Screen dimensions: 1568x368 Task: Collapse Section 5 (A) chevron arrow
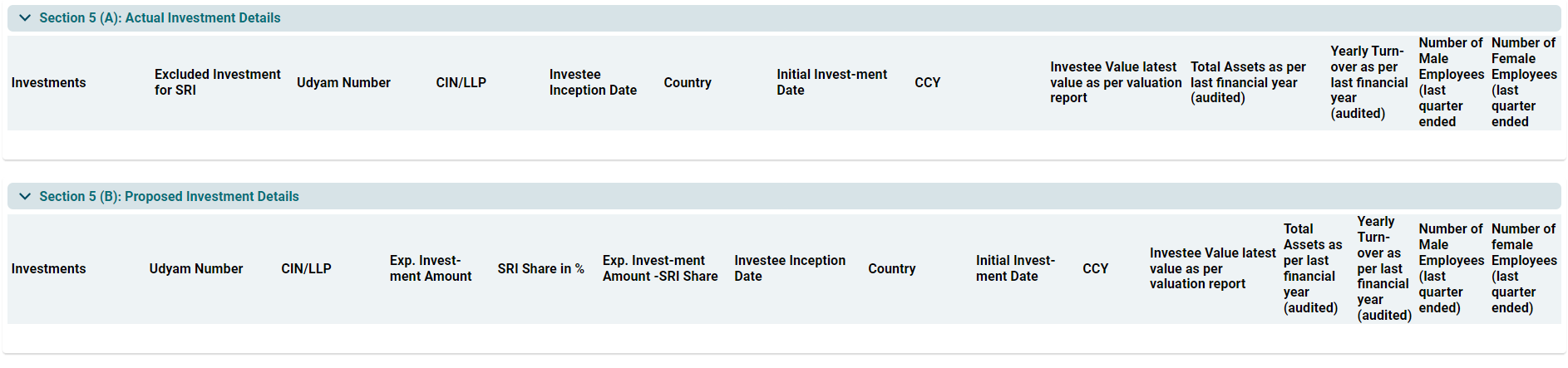25,17
